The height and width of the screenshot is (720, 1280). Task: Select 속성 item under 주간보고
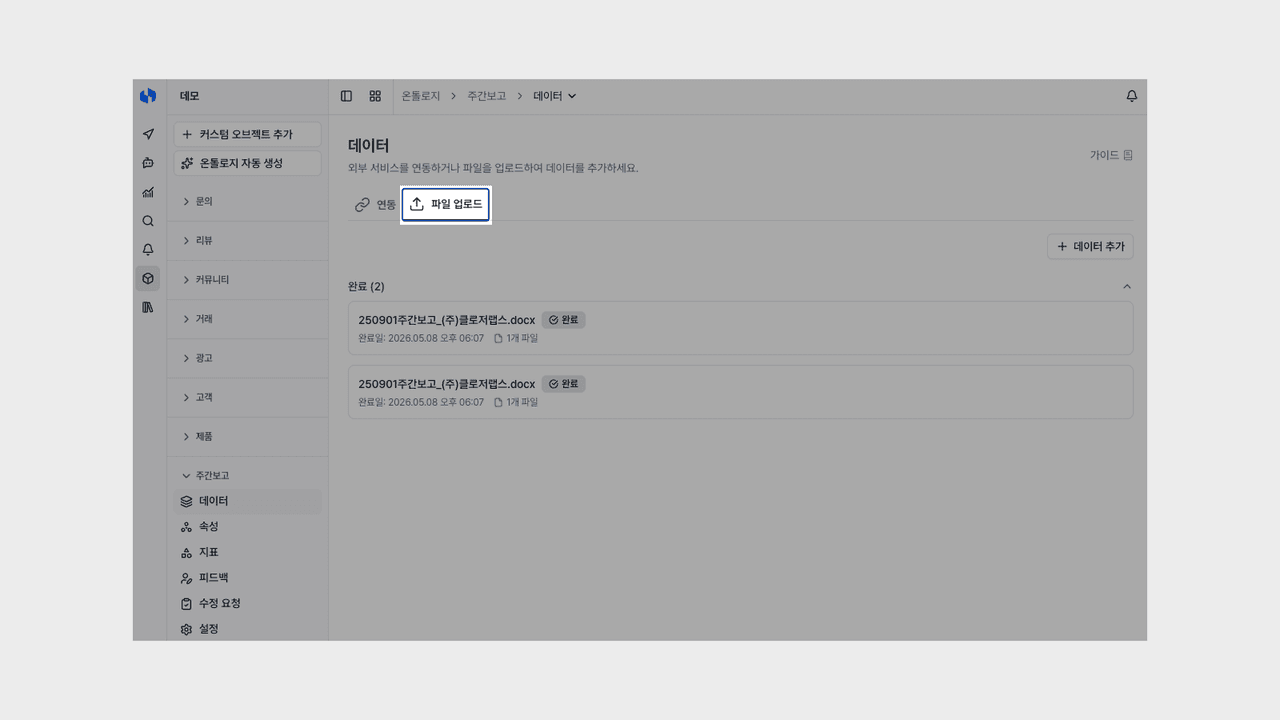(x=247, y=527)
